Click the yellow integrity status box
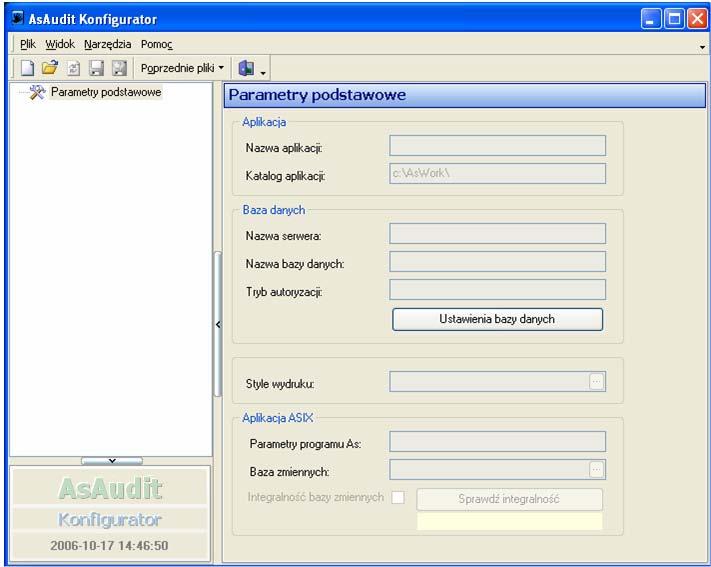Image resolution: width=711 pixels, height=567 pixels. [510, 521]
